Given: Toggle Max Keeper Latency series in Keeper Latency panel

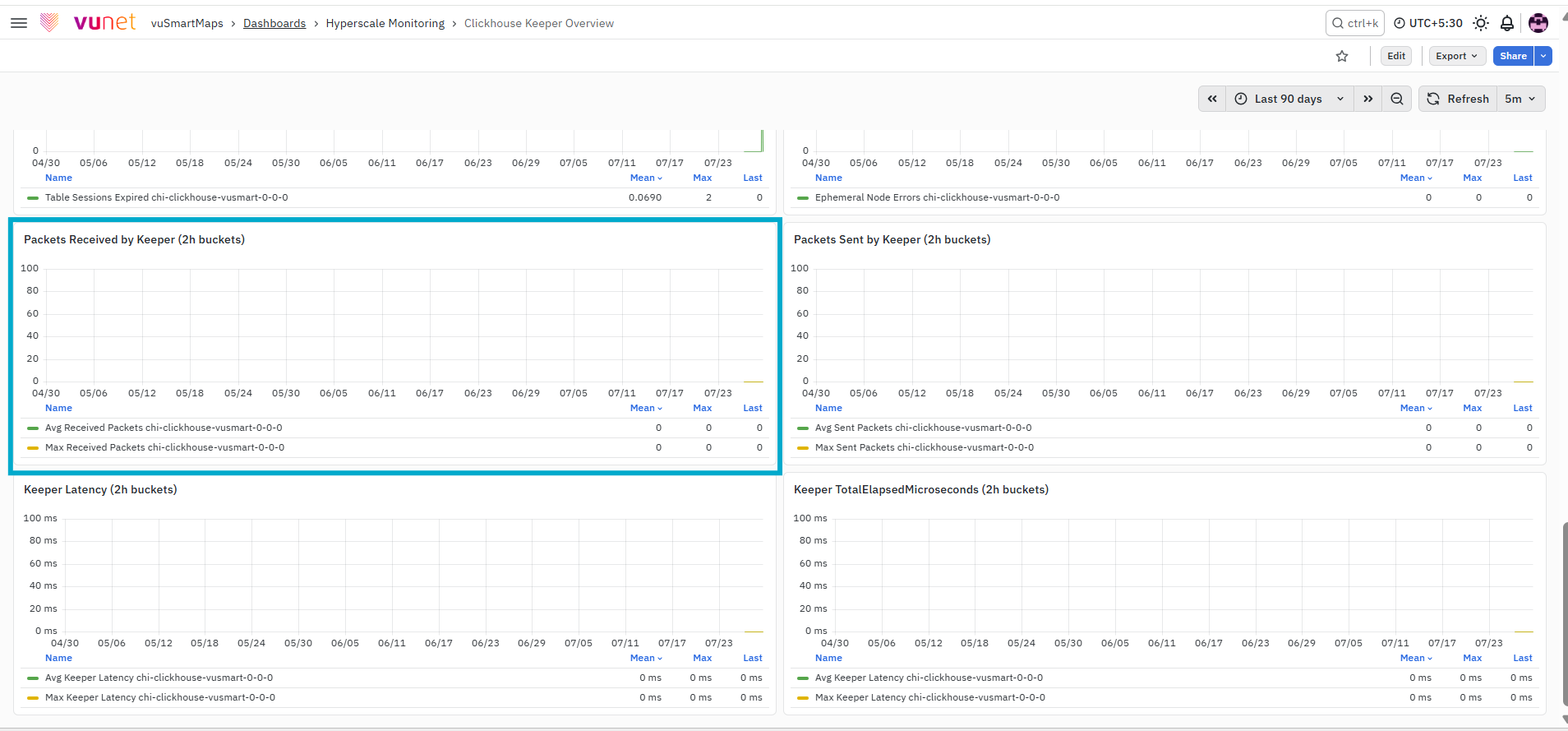Looking at the screenshot, I should [x=160, y=697].
